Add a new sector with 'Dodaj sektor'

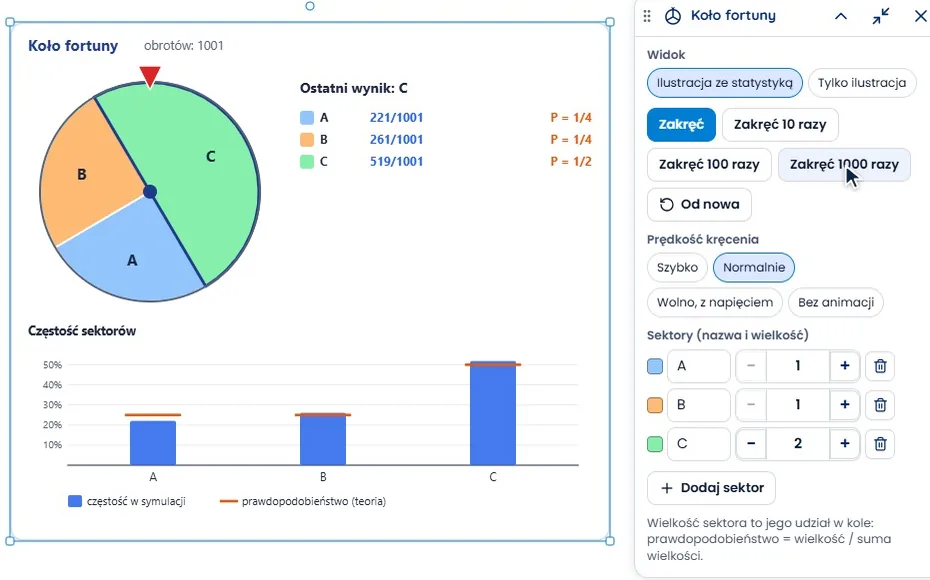(711, 488)
